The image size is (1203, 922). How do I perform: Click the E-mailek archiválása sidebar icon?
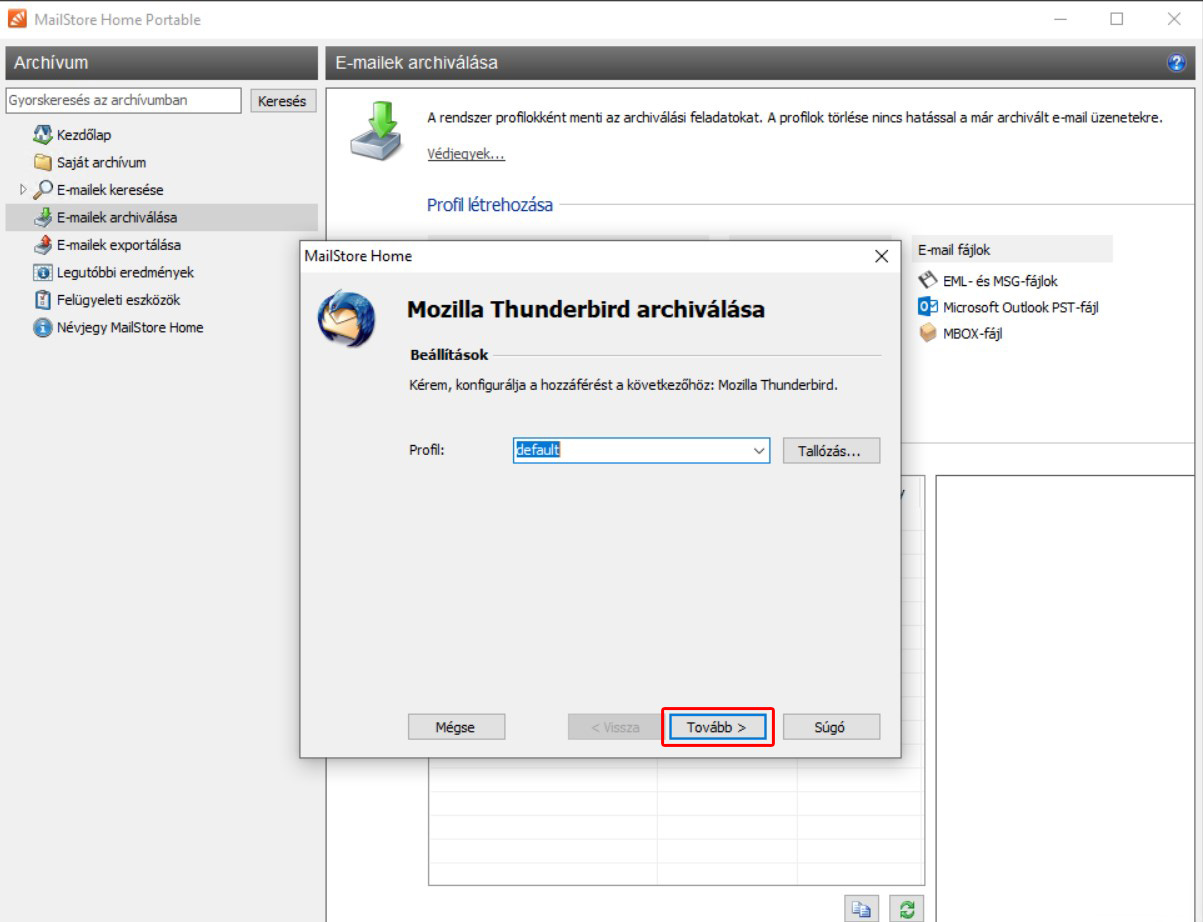(42, 217)
